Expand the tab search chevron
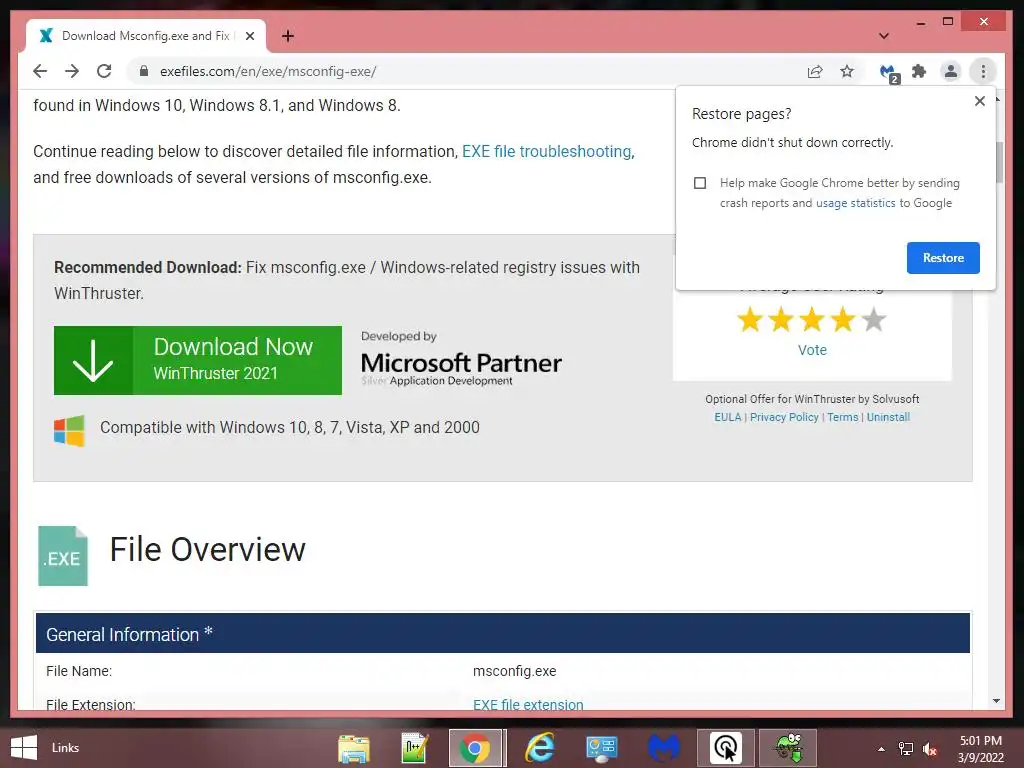Viewport: 1024px width, 768px height. click(884, 36)
